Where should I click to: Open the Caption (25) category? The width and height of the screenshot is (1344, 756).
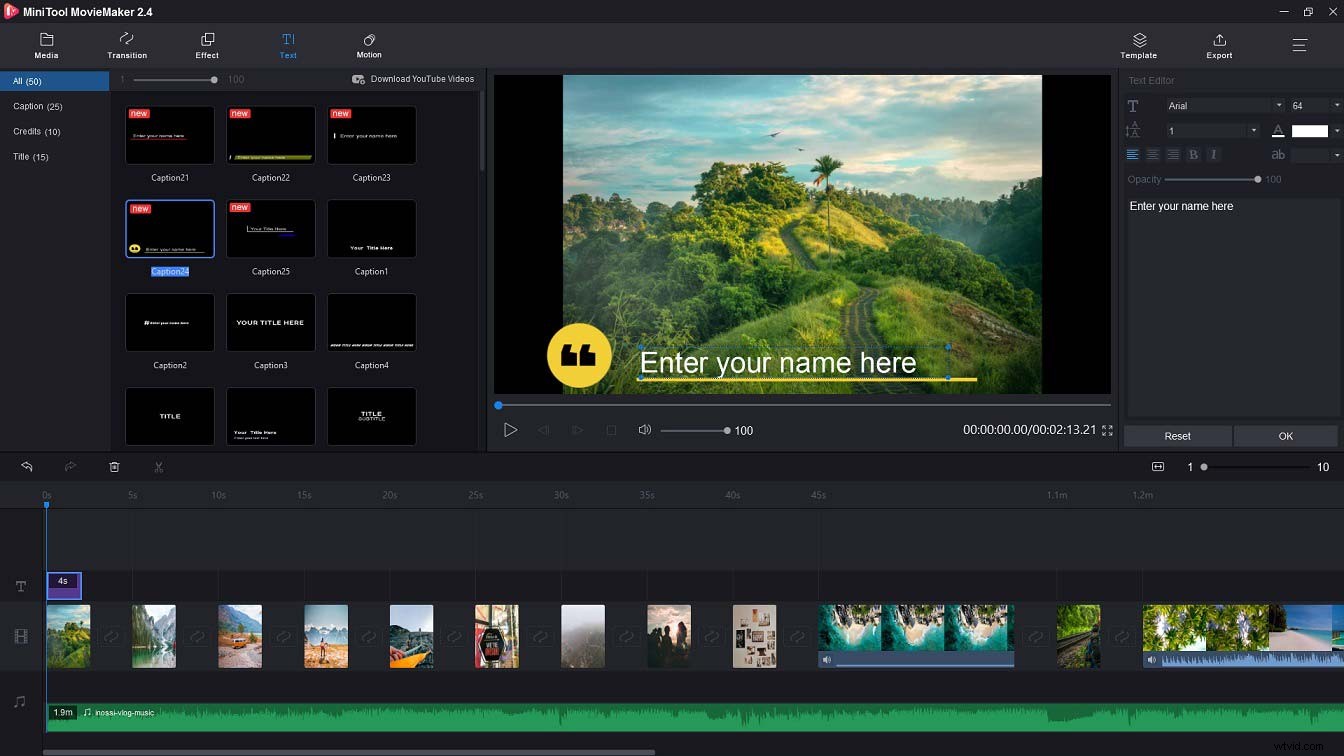click(38, 106)
